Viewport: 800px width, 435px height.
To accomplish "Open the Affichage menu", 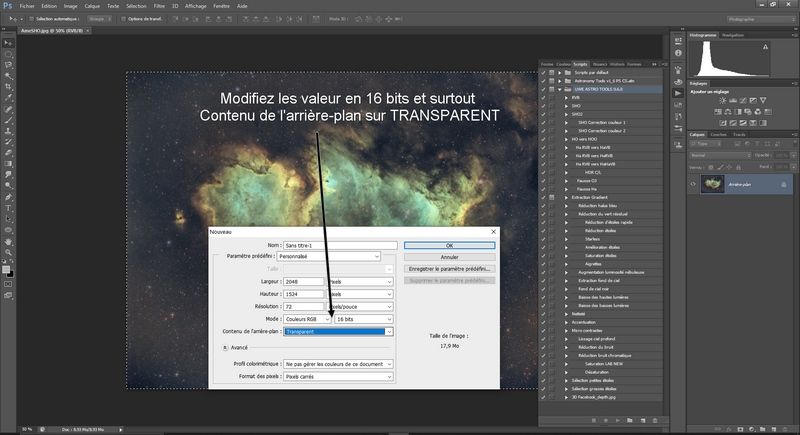I will coord(195,6).
